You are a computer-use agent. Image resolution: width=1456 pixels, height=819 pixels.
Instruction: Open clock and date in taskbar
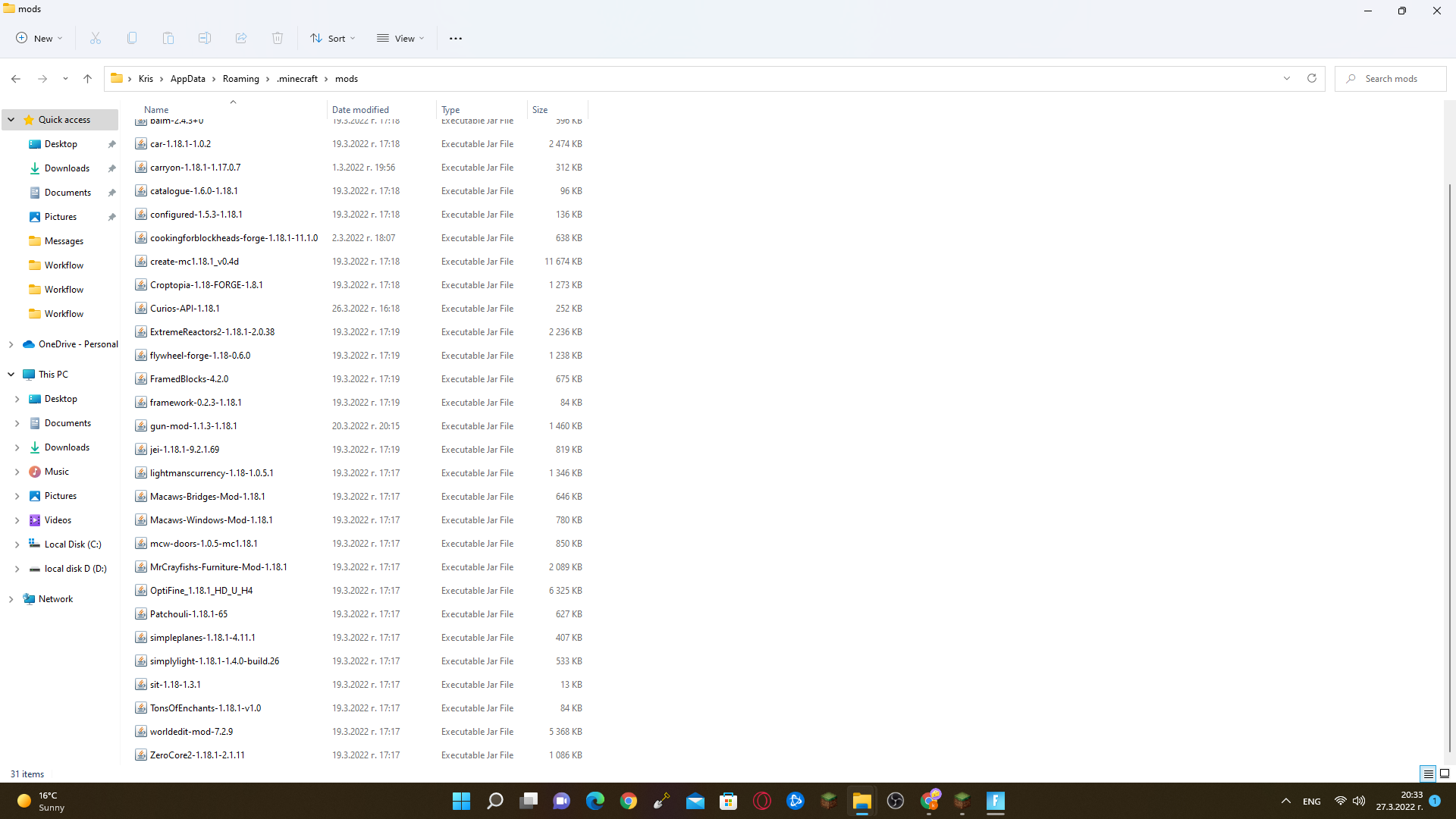[1400, 801]
